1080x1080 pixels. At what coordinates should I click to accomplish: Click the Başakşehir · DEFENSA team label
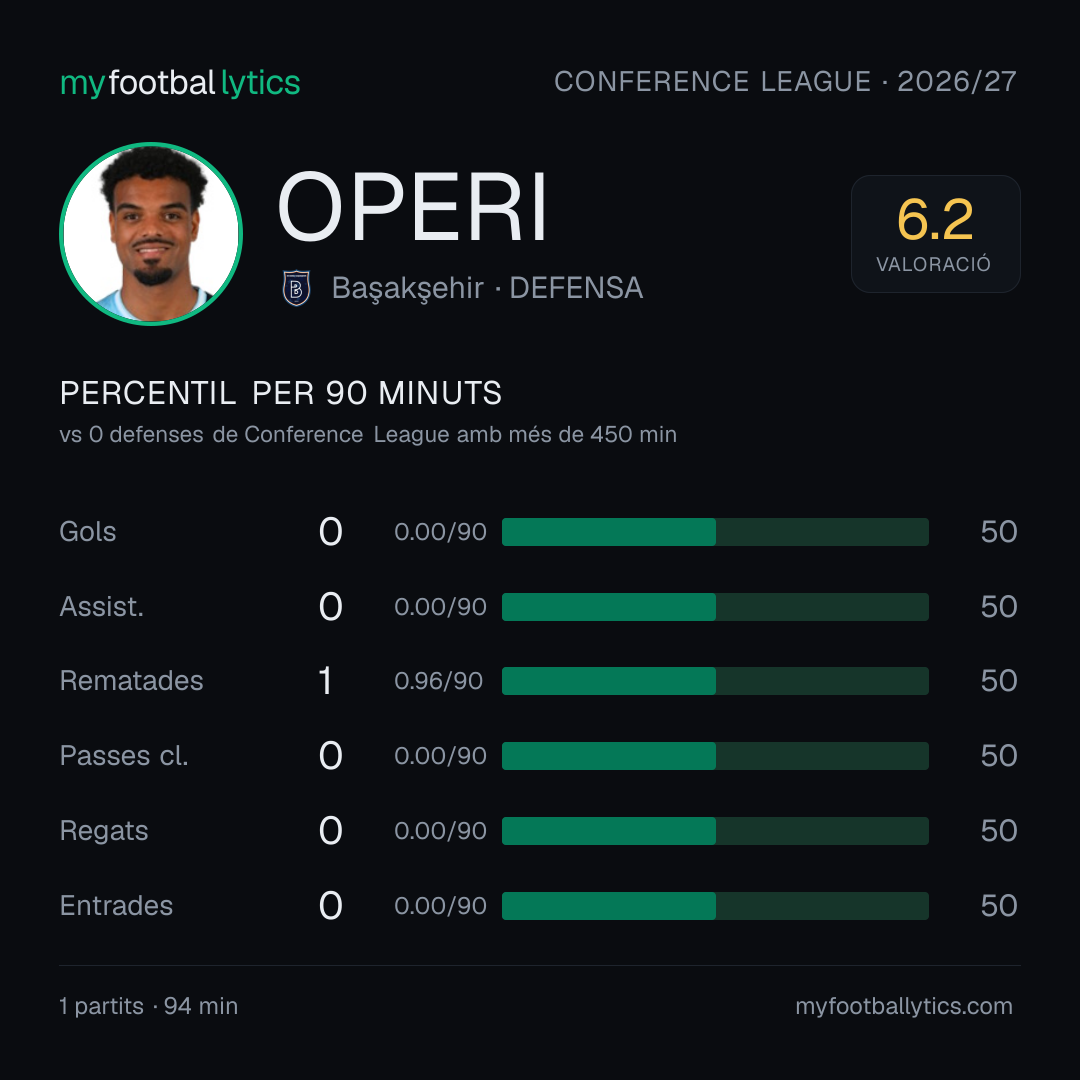point(487,288)
